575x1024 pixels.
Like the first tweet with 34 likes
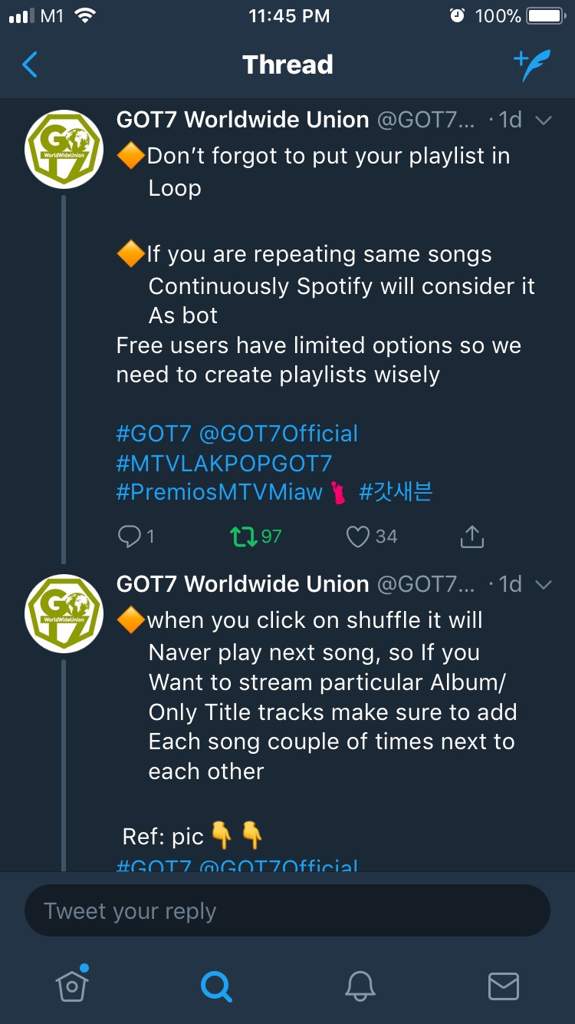click(x=371, y=537)
